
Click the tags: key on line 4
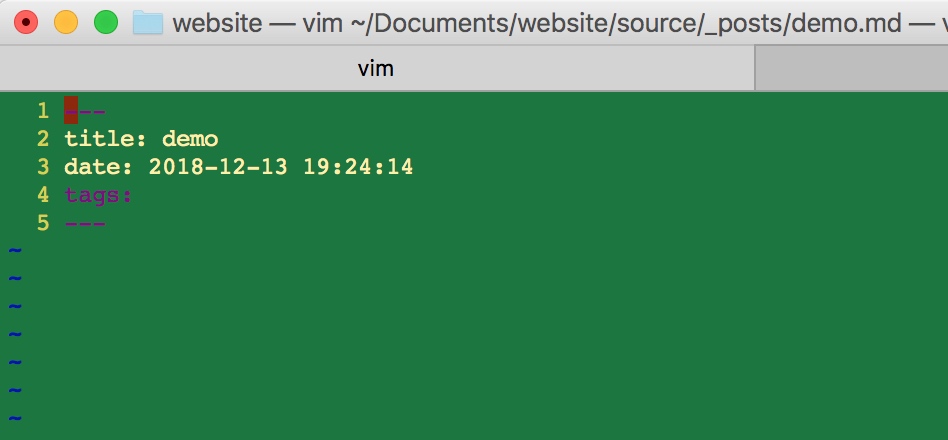coord(99,195)
